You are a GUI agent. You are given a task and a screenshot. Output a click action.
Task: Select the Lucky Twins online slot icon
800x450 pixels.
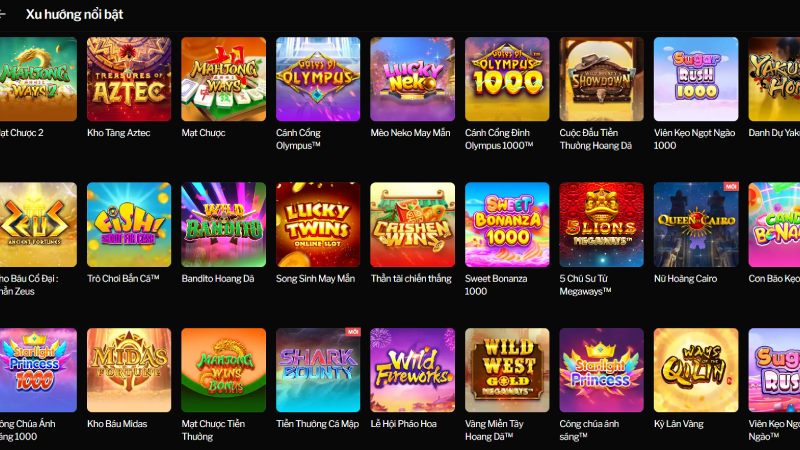tap(318, 224)
